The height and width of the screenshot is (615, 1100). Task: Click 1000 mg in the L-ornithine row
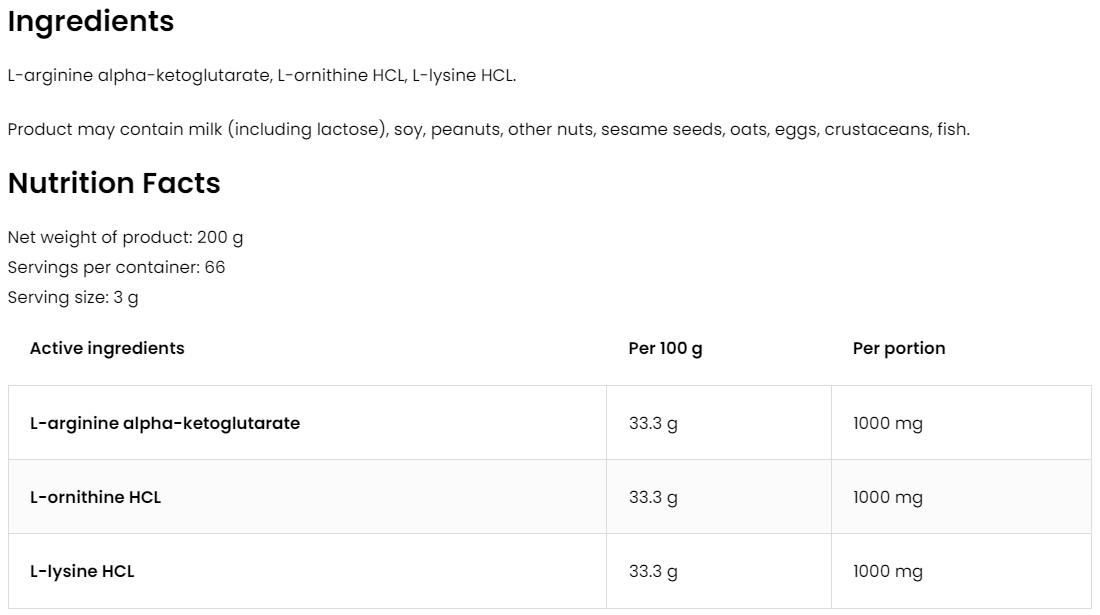(x=887, y=497)
